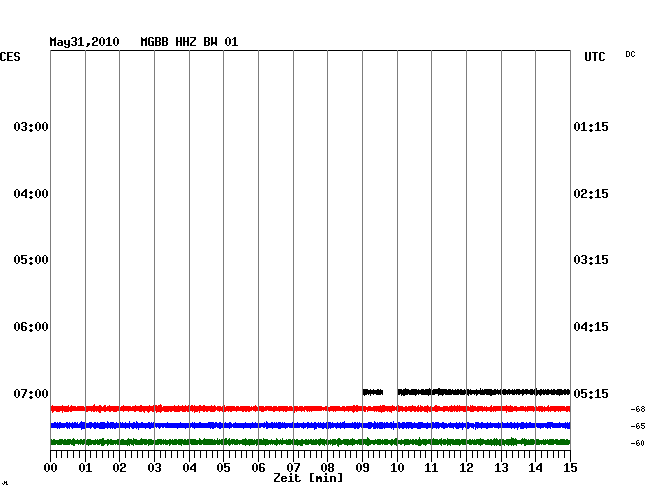
Task: Click minute tick label 06
Action: click(258, 468)
